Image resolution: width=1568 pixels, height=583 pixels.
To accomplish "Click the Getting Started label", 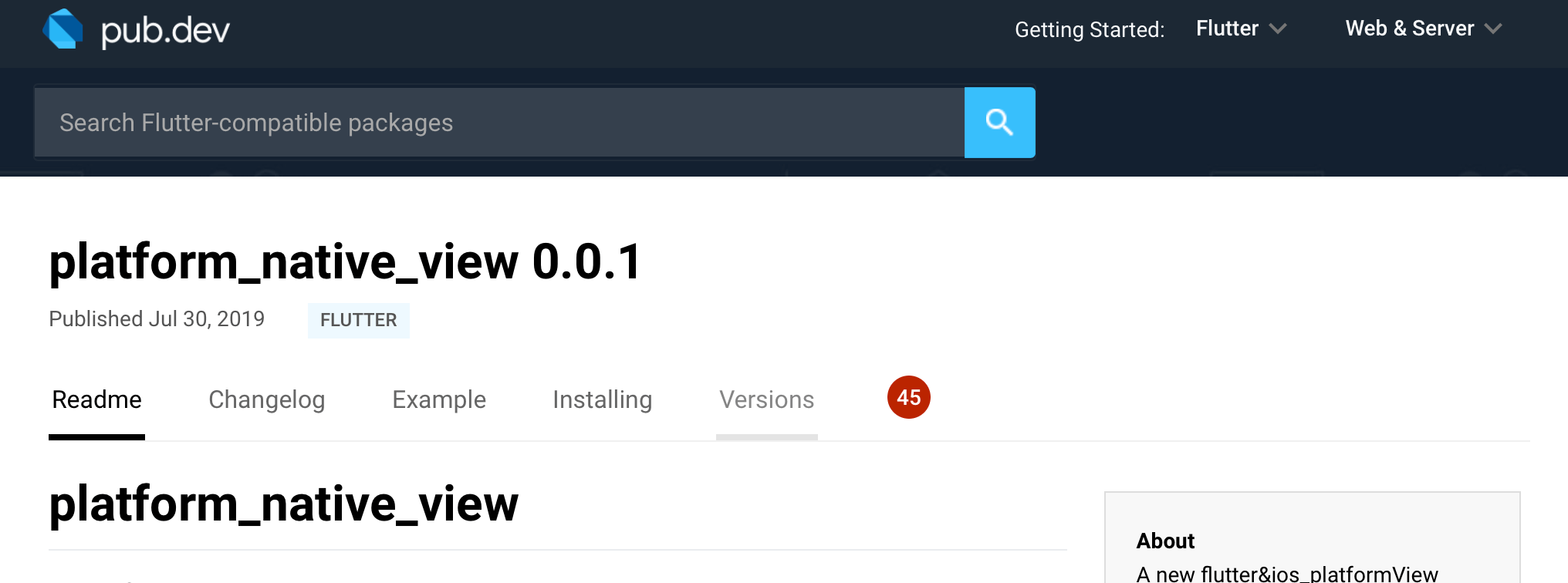I will tap(1090, 29).
